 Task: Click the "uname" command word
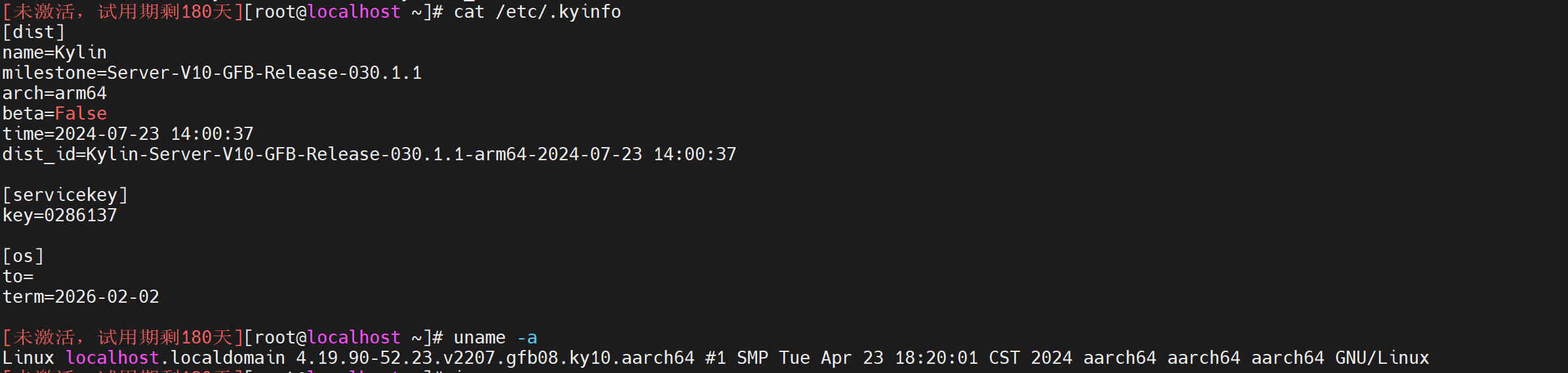click(x=479, y=338)
